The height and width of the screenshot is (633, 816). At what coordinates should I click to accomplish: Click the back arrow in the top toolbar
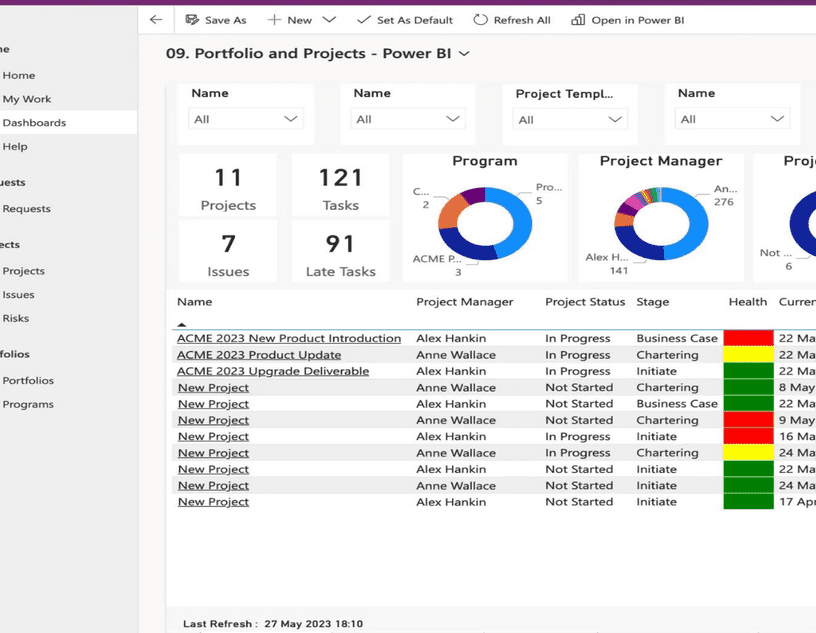[x=155, y=19]
